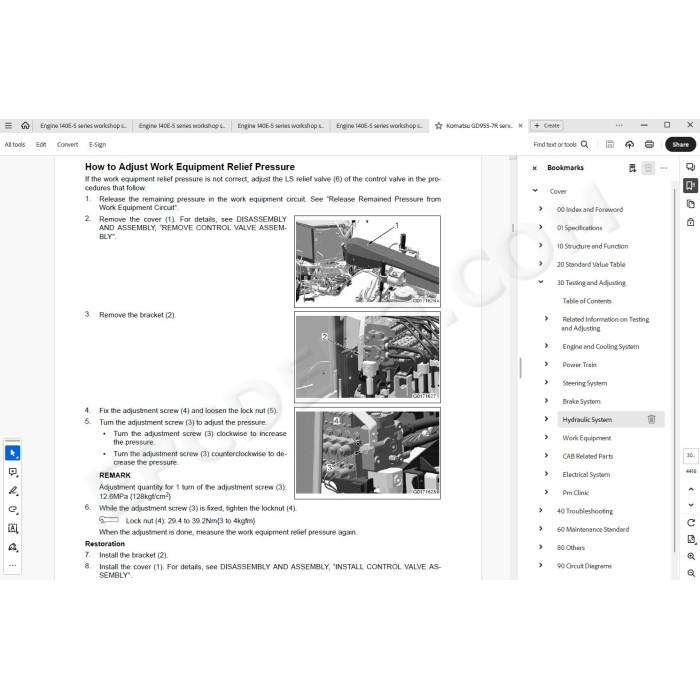This screenshot has height=700, width=700.
Task: Open Work Equipment bookmark
Action: [587, 438]
